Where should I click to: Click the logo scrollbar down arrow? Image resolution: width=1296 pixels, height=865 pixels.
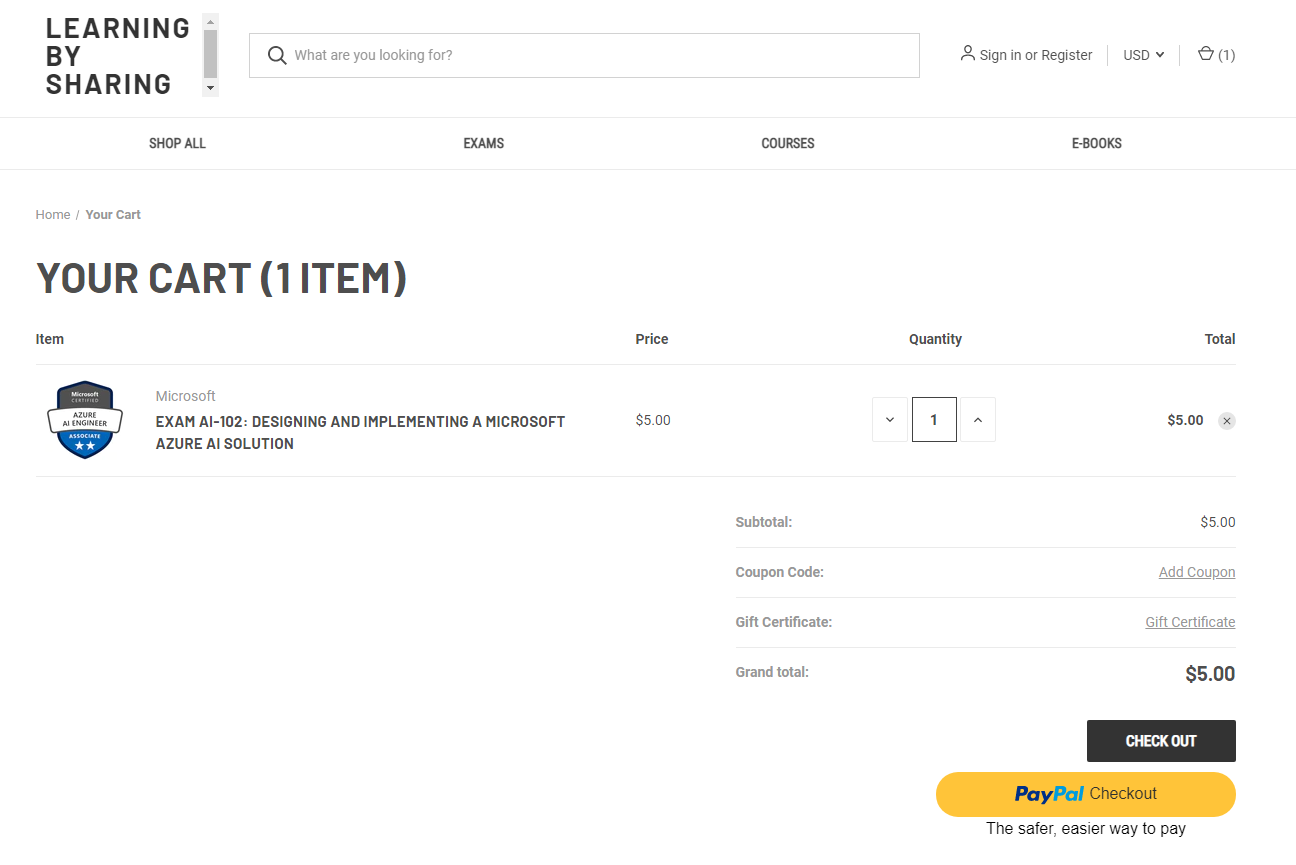(210, 88)
